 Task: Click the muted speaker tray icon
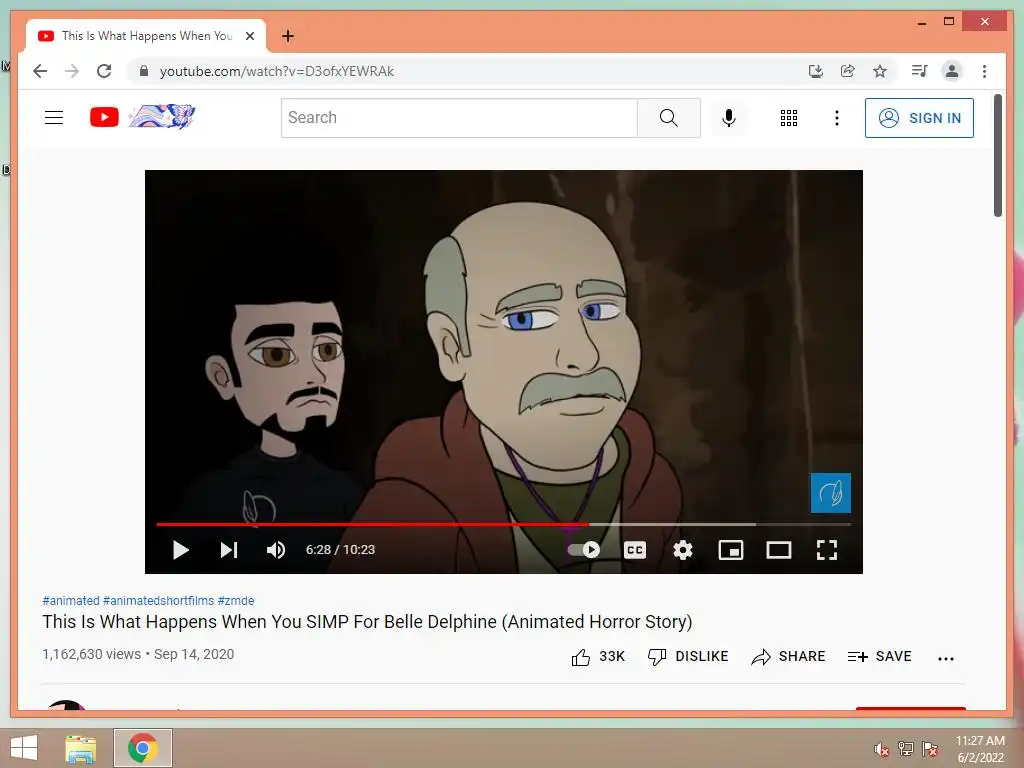[x=882, y=749]
